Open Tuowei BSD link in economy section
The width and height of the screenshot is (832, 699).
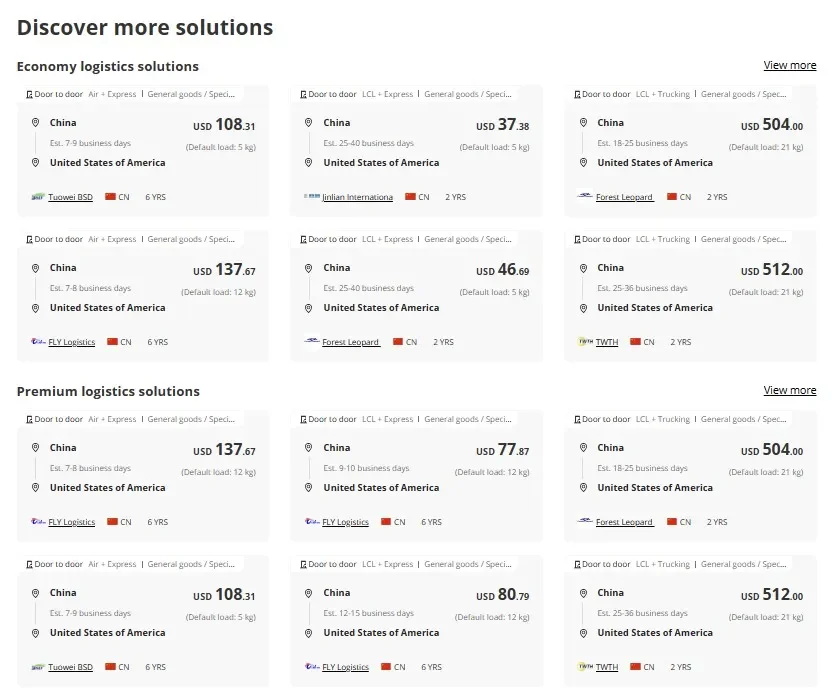pyautogui.click(x=70, y=197)
